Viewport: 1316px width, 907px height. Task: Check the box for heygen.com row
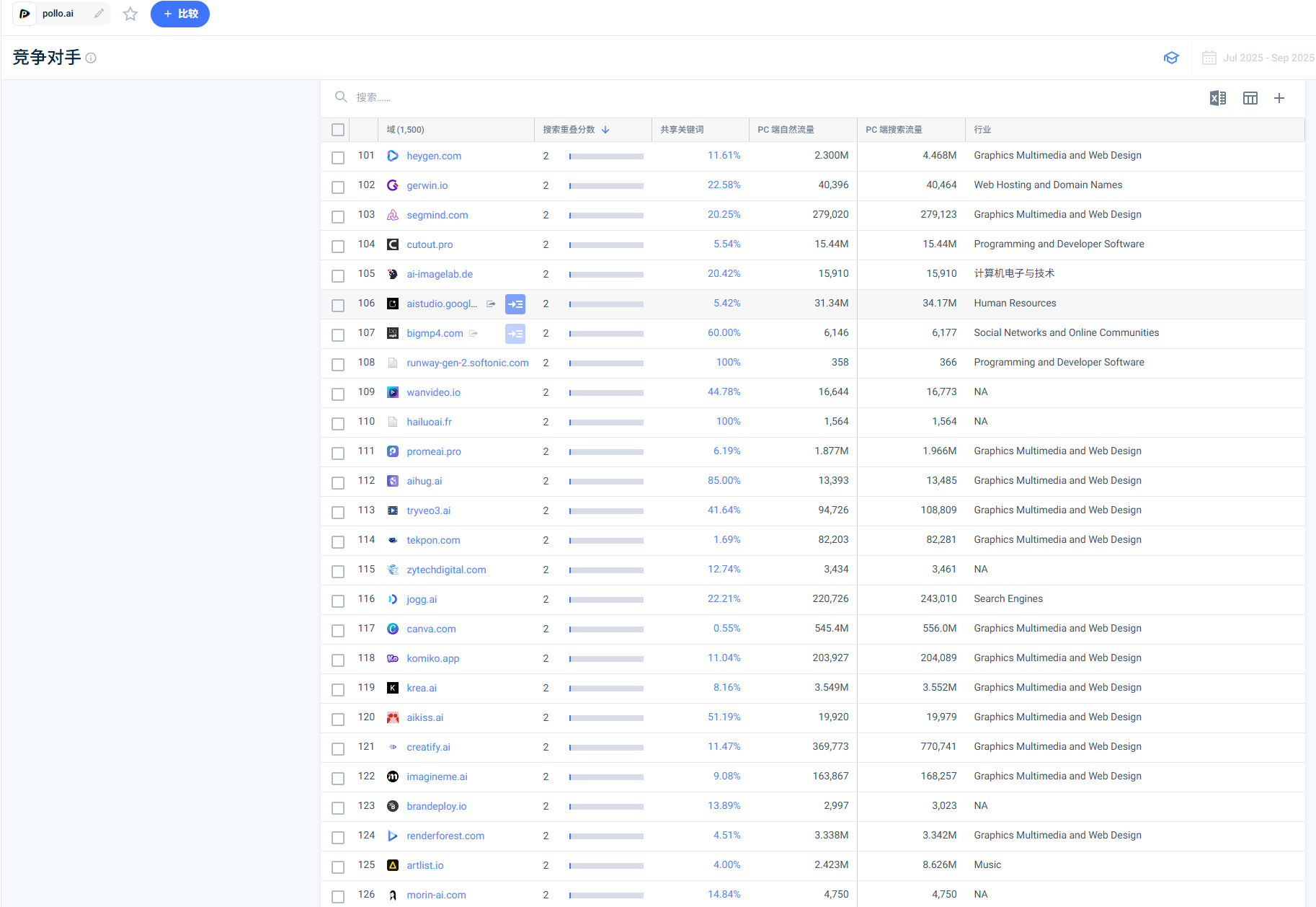(x=337, y=157)
